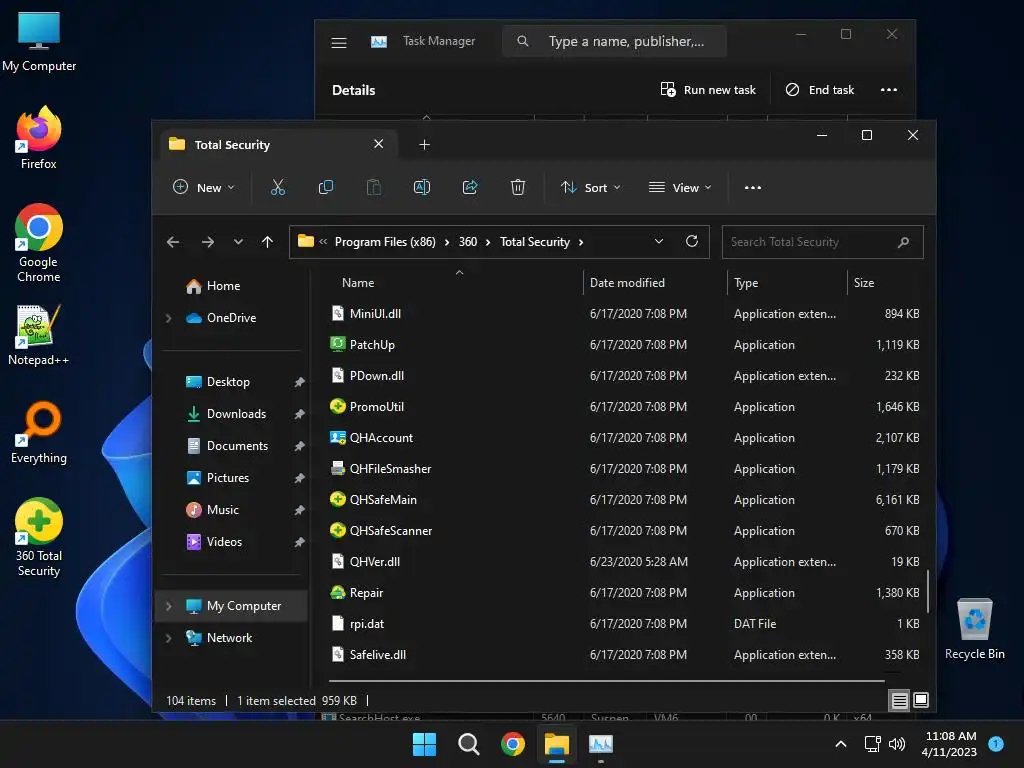Open Notepad++ desktop shortcut
Screen dimensions: 1024x768
(39, 335)
